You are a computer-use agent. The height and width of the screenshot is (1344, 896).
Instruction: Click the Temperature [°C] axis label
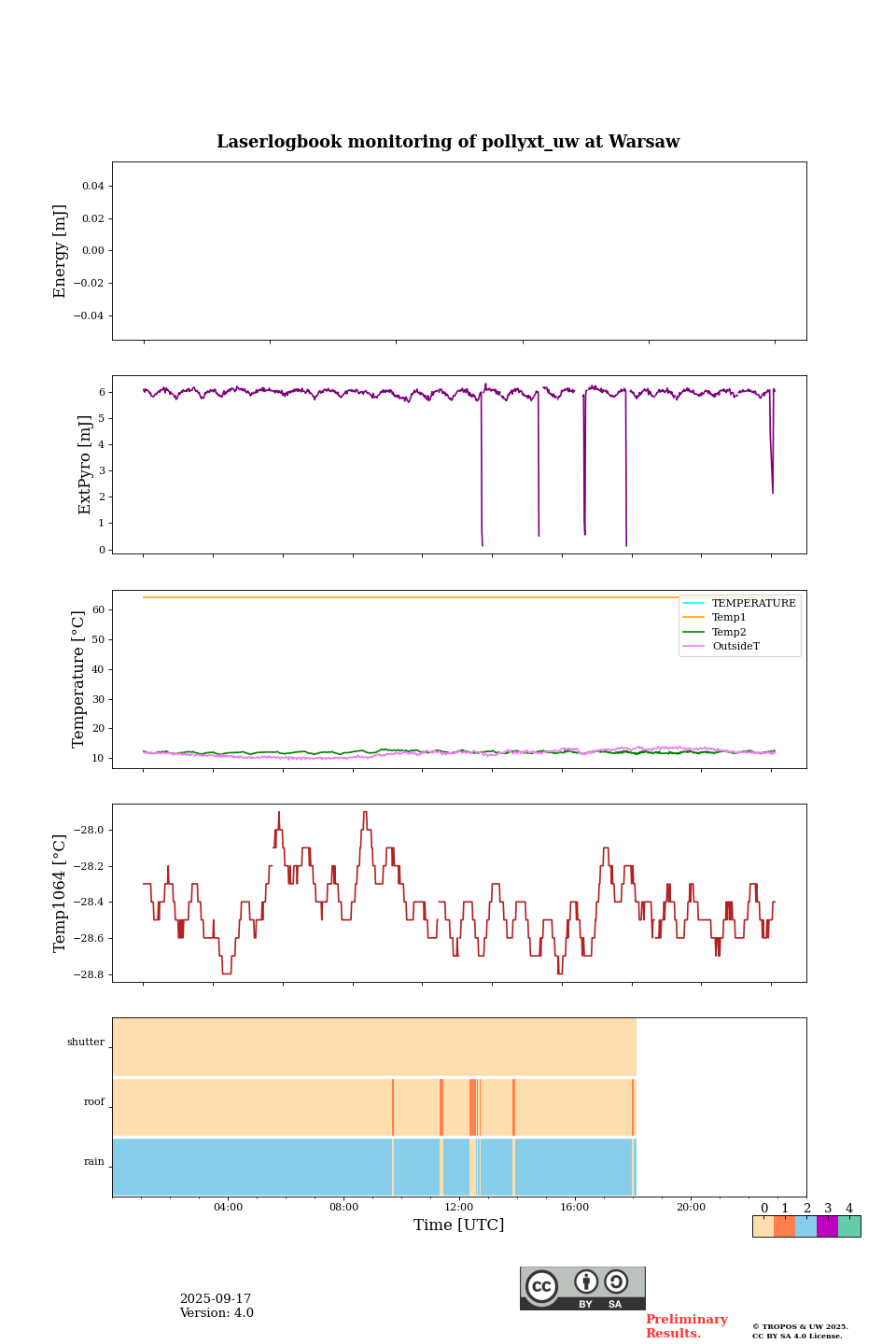tap(78, 679)
